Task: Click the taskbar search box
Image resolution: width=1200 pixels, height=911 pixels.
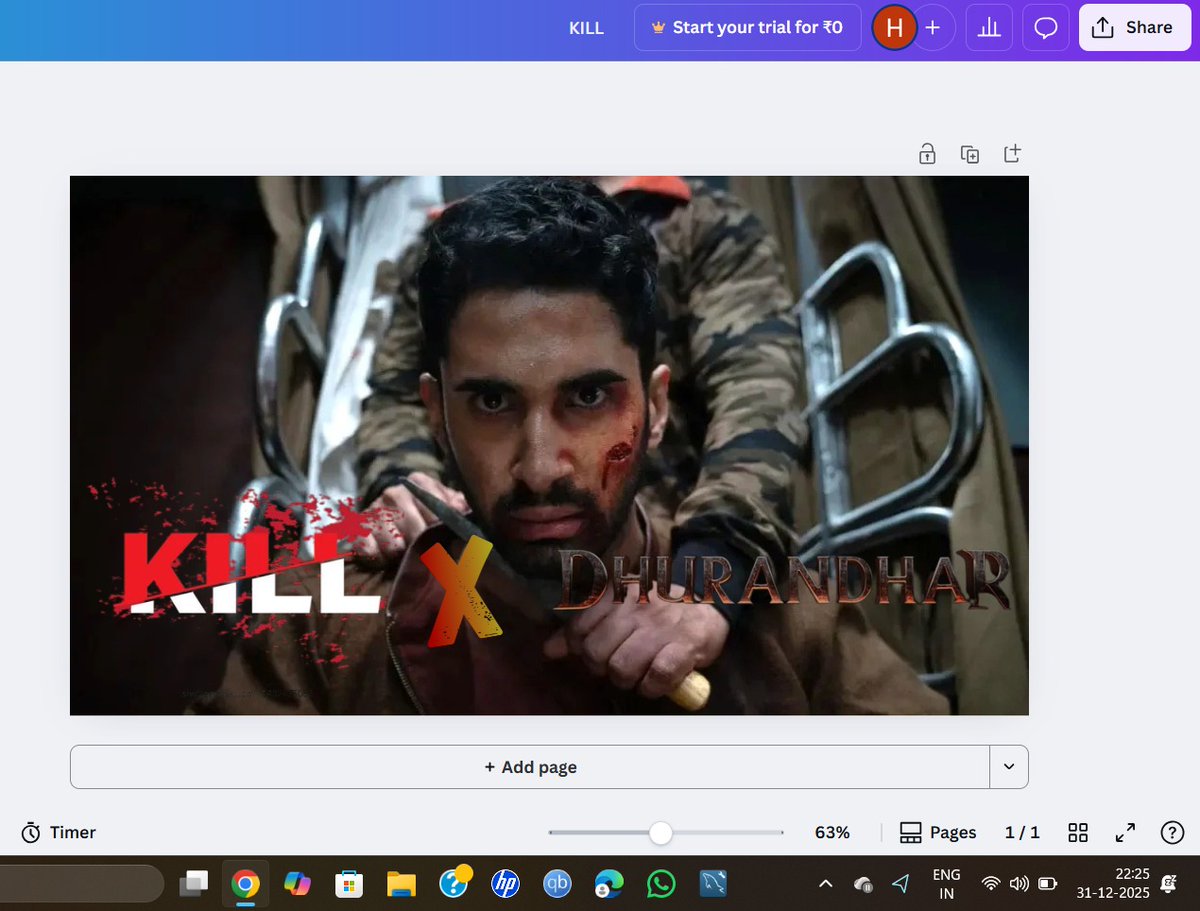Action: pyautogui.click(x=80, y=883)
